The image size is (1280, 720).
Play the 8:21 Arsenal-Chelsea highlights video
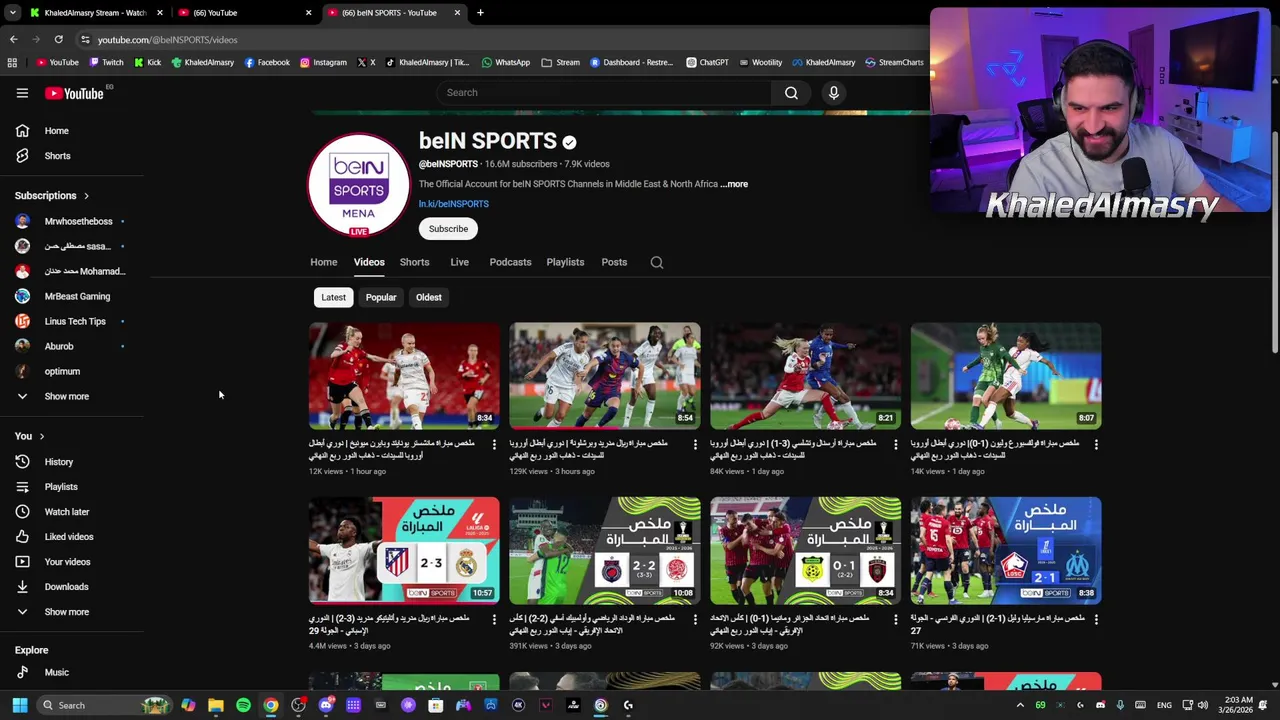805,376
